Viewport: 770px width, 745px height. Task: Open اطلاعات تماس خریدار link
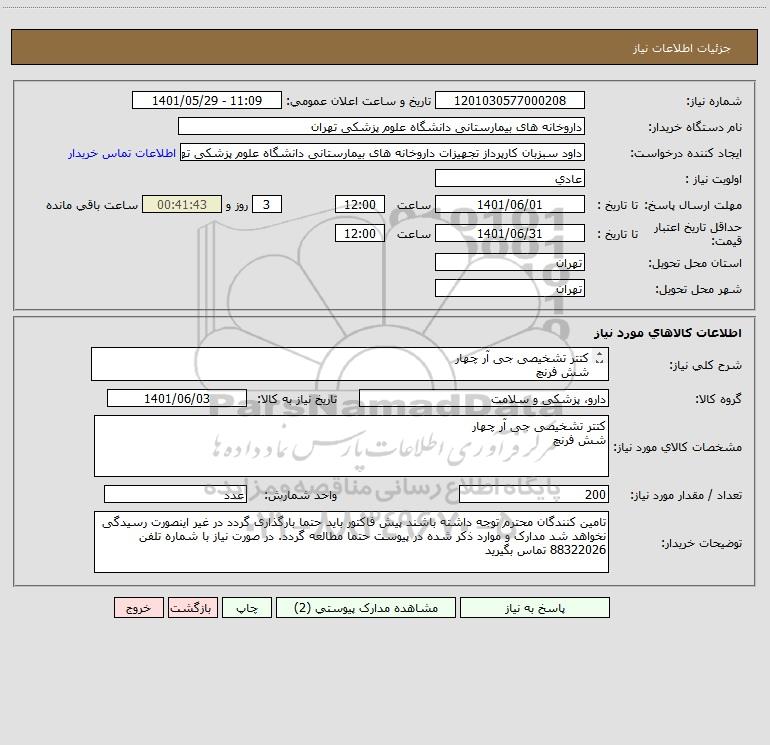tap(122, 153)
